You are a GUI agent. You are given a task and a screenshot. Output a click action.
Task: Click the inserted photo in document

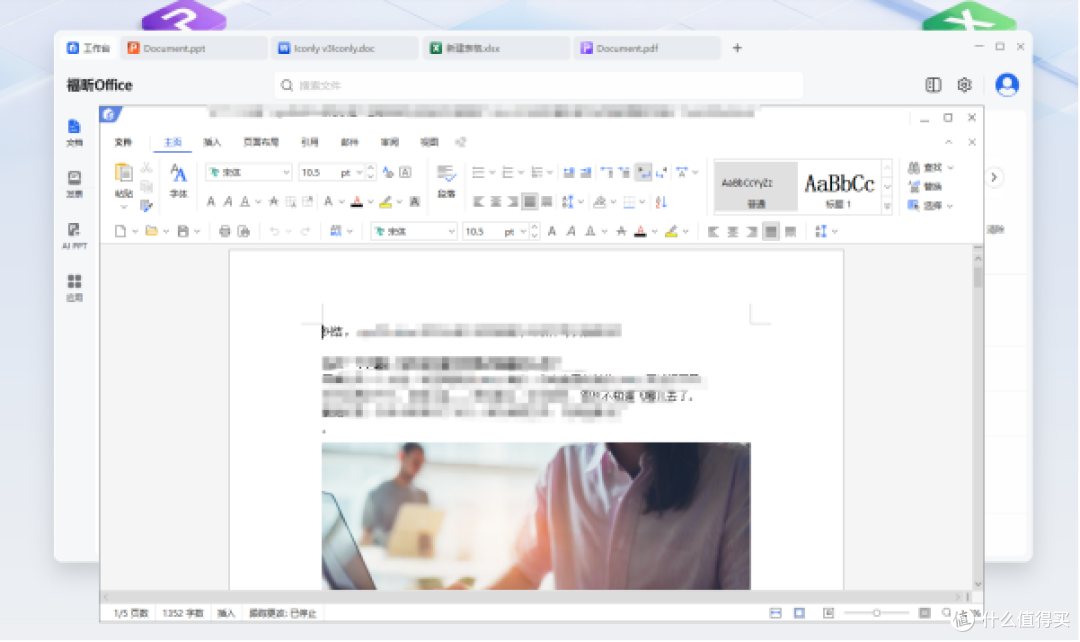(x=536, y=516)
